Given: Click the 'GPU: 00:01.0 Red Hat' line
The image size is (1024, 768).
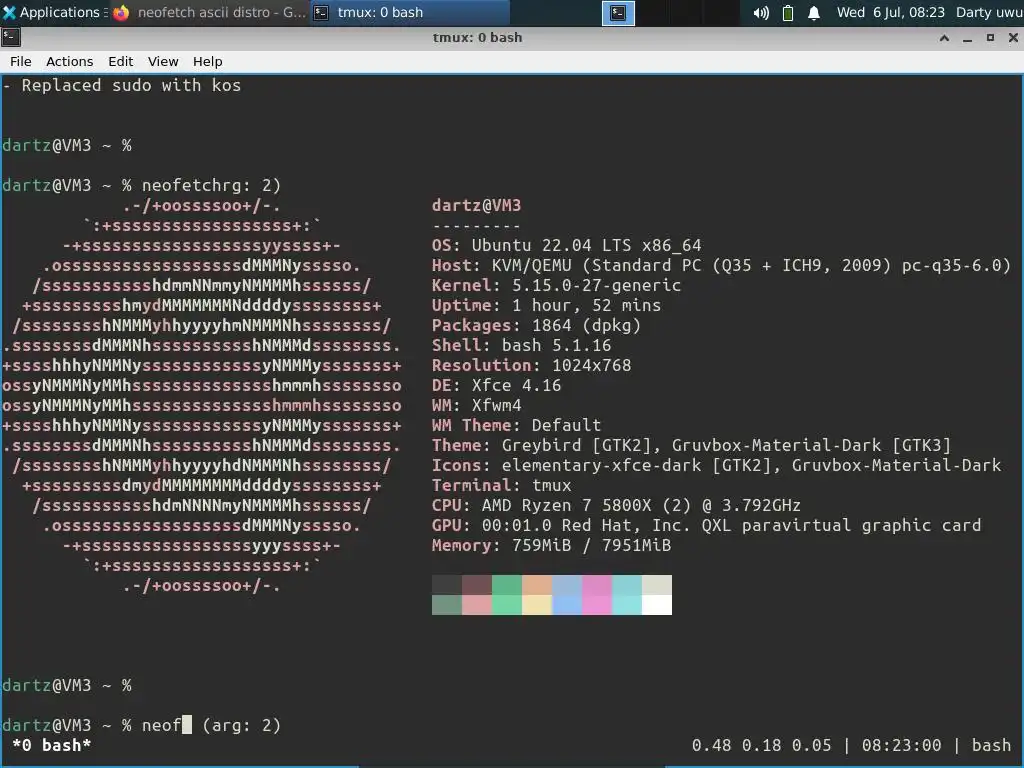Looking at the screenshot, I should (707, 525).
